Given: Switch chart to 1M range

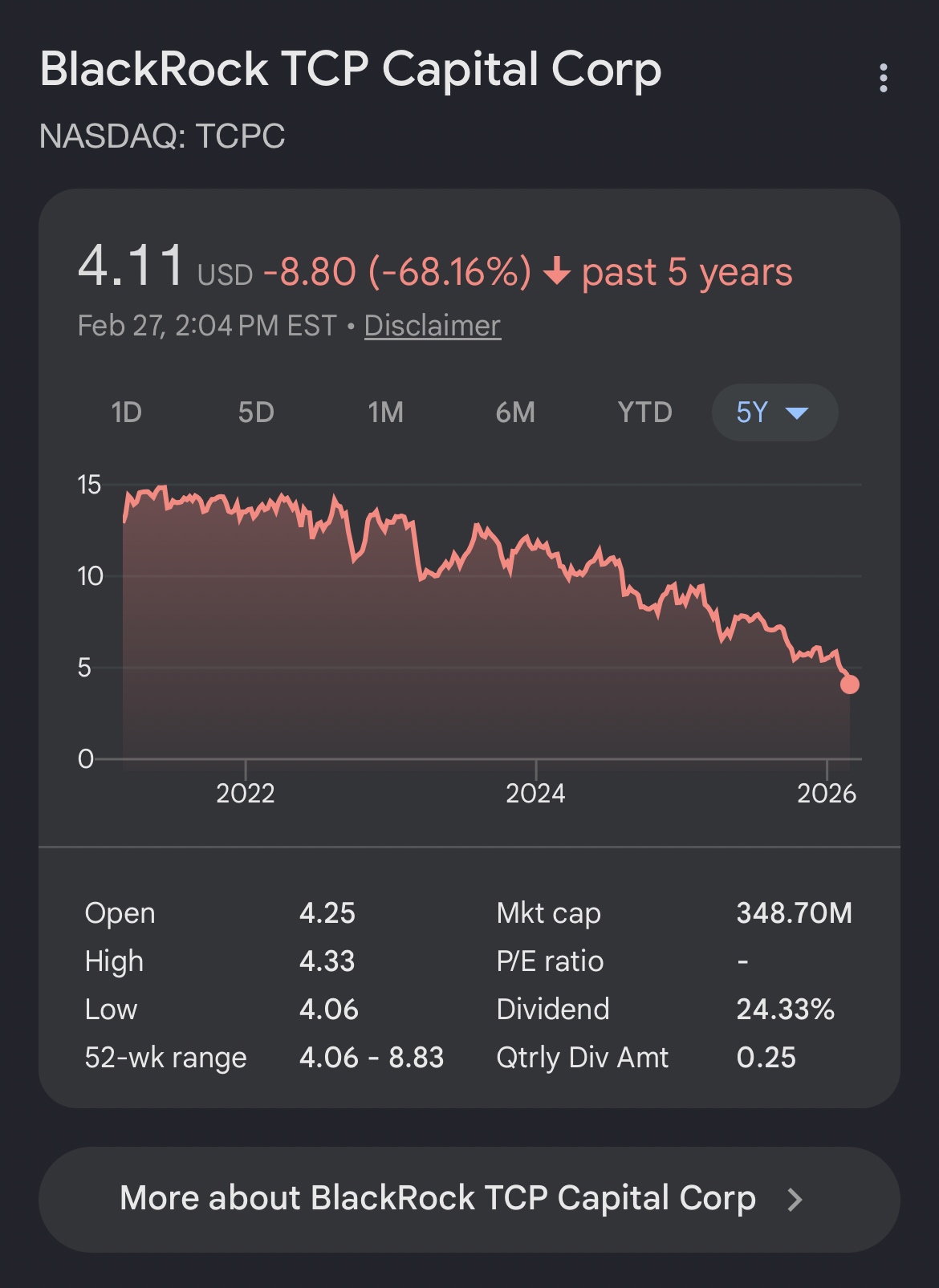Looking at the screenshot, I should 386,412.
